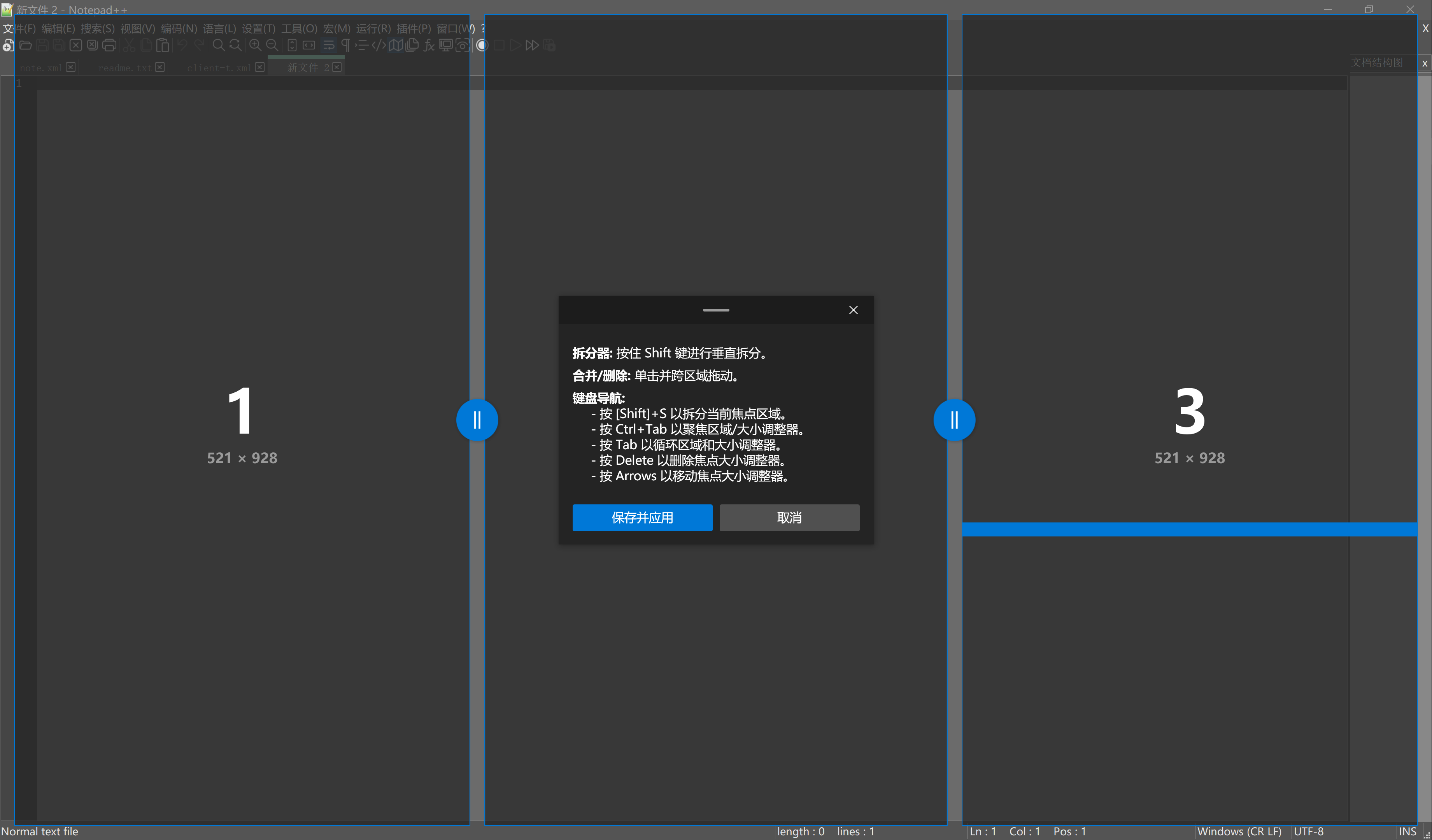Click the Paste clipboard icon in Notepad++
The width and height of the screenshot is (1432, 840).
click(x=163, y=45)
